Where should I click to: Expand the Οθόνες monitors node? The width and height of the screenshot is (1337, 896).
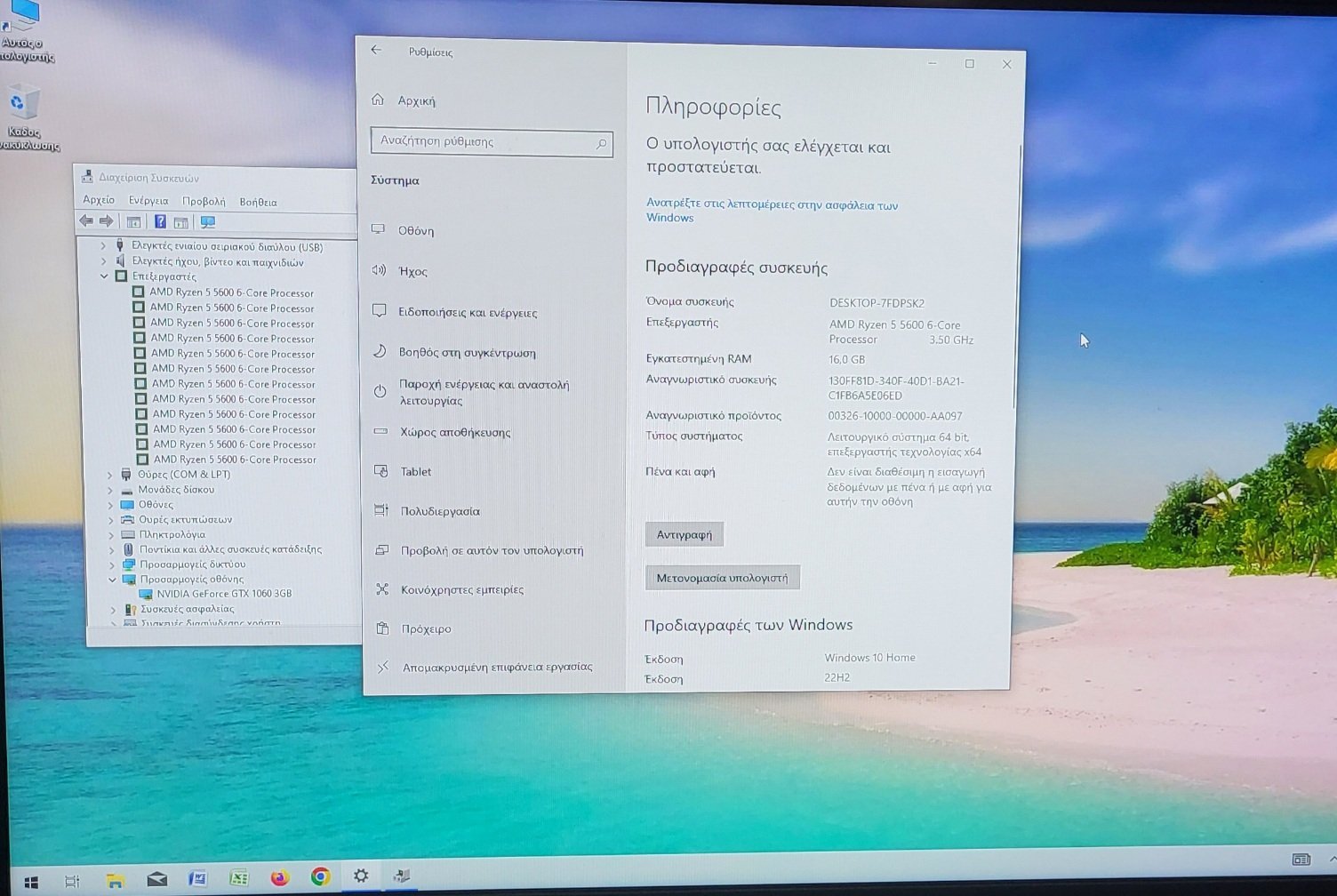point(111,505)
